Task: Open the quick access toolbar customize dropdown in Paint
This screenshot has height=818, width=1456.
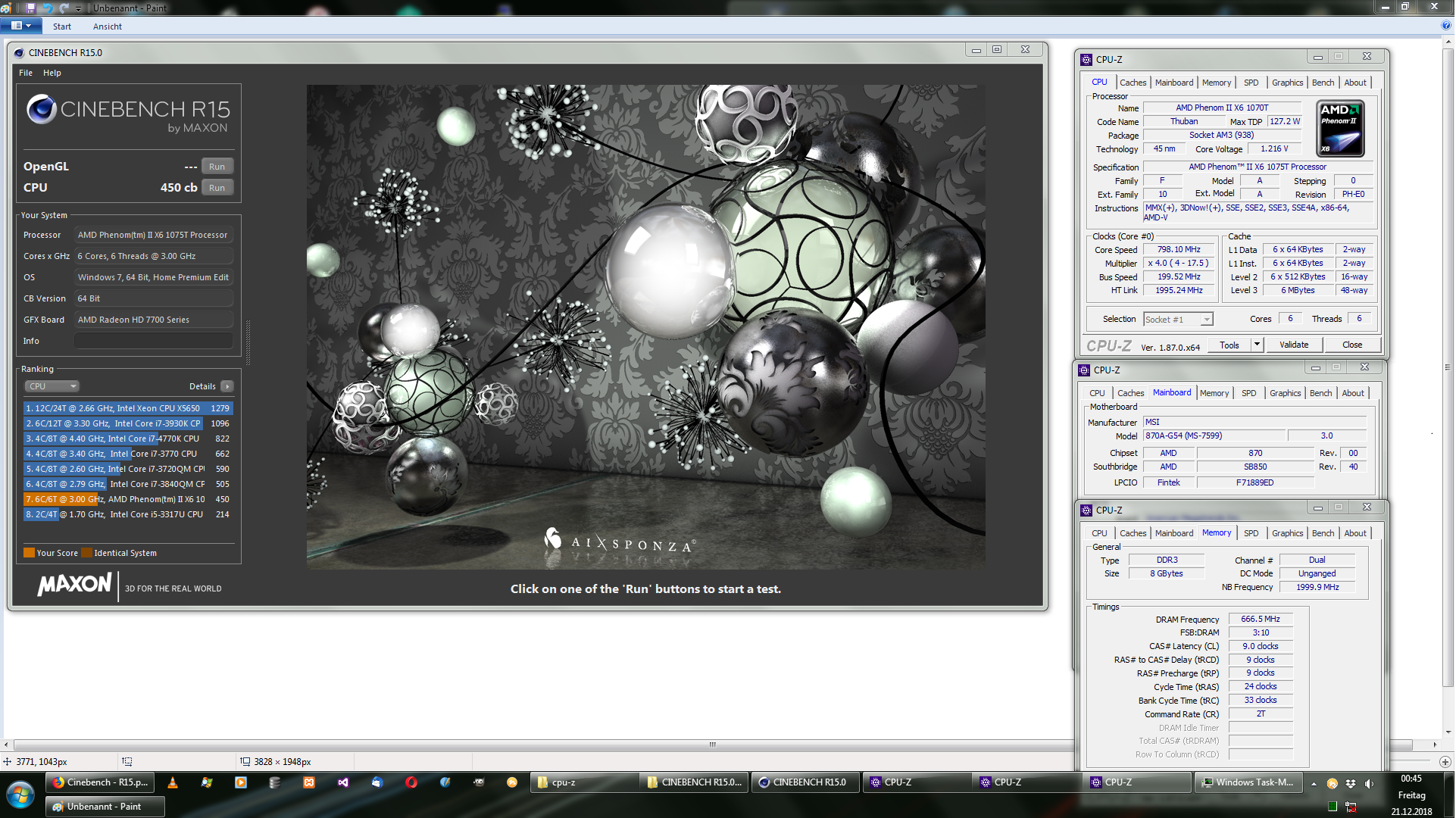Action: pyautogui.click(x=78, y=8)
